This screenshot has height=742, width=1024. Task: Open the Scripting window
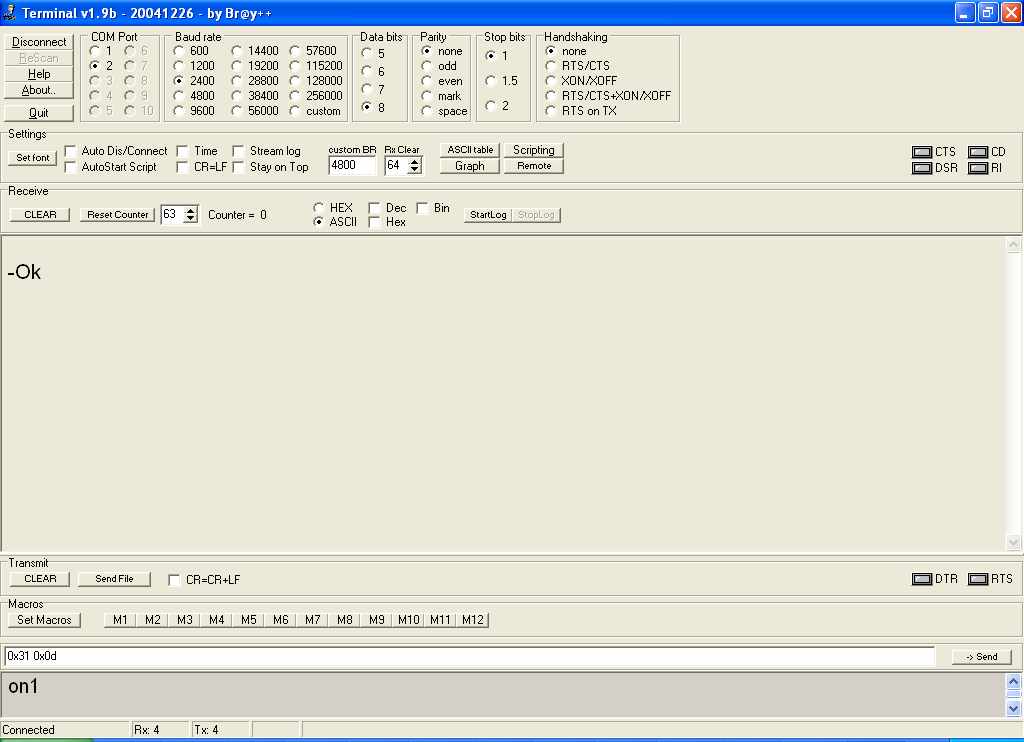(534, 150)
